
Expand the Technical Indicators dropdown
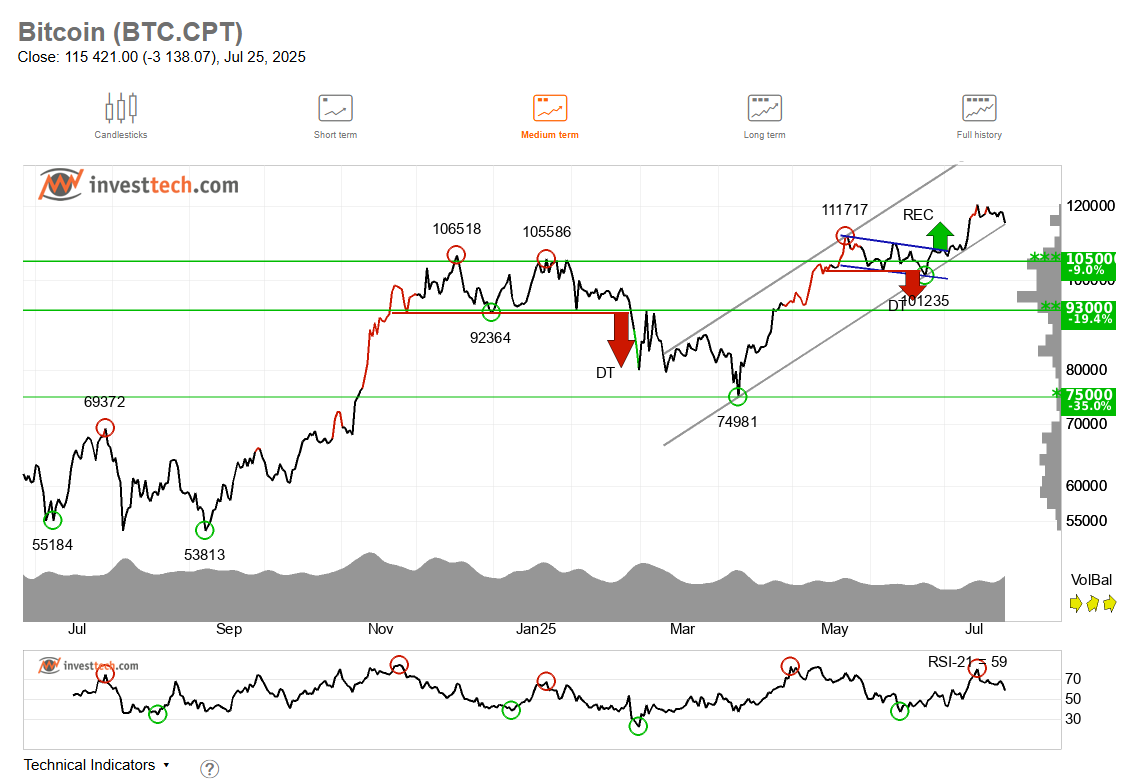[x=96, y=765]
